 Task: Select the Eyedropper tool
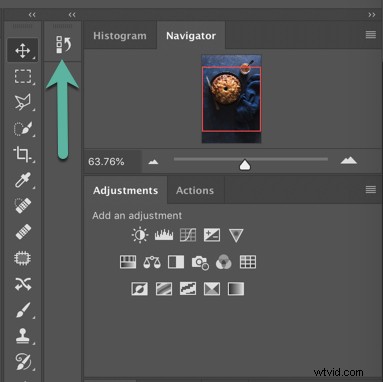23,180
